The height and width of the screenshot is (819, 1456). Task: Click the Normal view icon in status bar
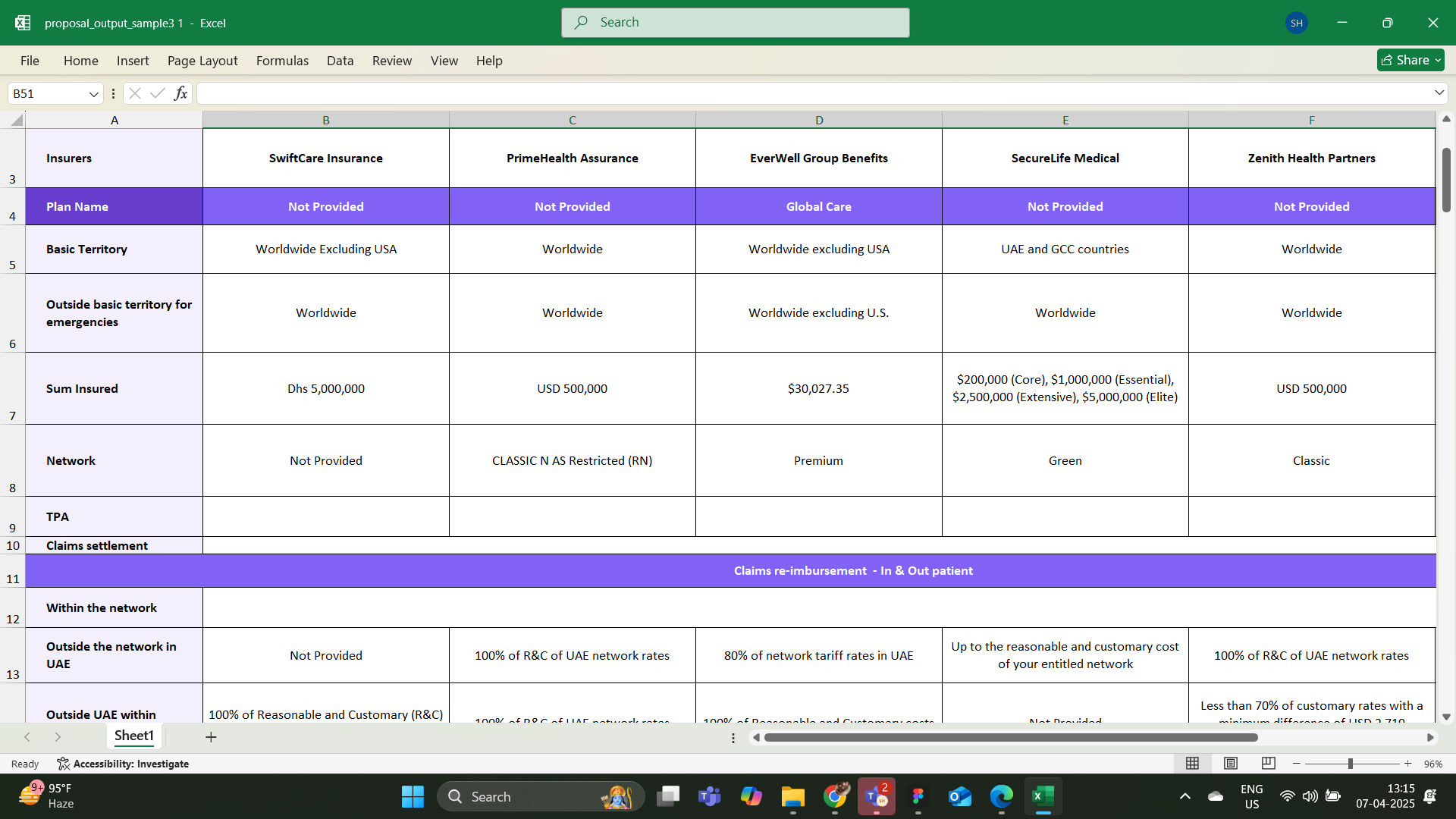click(x=1192, y=764)
